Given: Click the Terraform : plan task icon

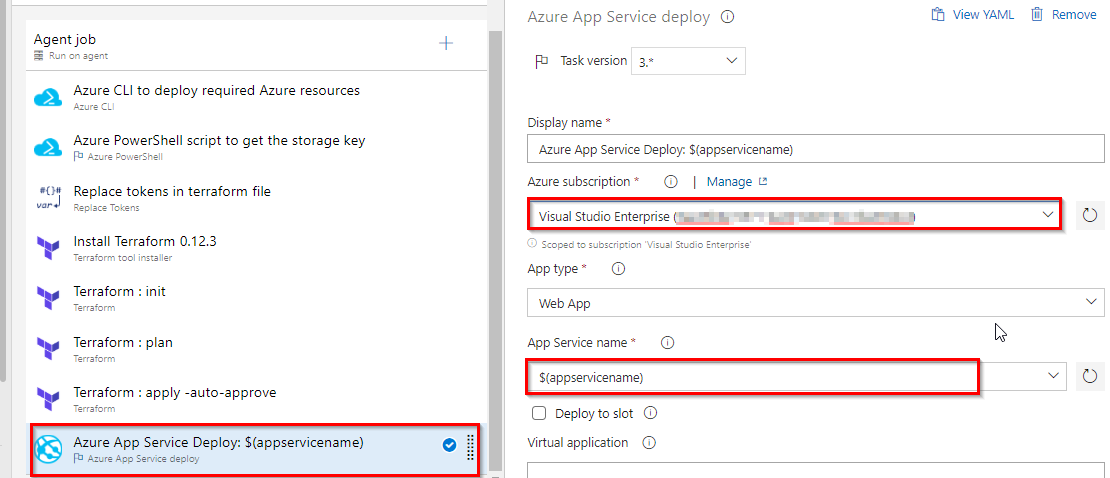Looking at the screenshot, I should (x=48, y=350).
